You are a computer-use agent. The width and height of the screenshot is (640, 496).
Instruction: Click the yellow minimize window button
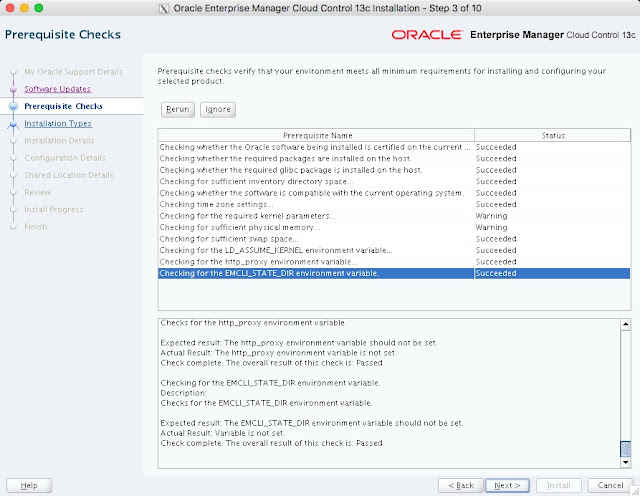click(24, 8)
